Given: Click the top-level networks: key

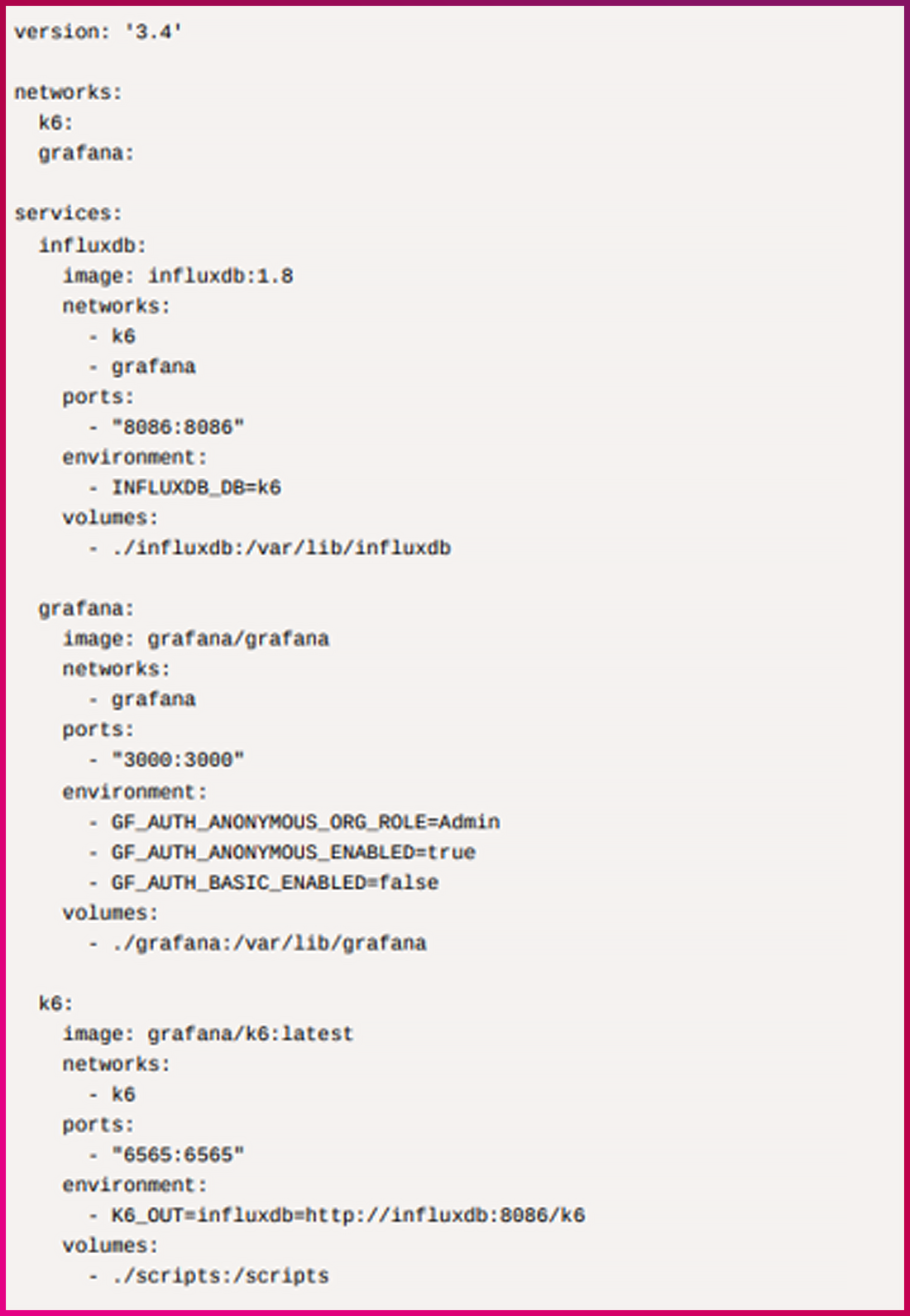Looking at the screenshot, I should [68, 92].
